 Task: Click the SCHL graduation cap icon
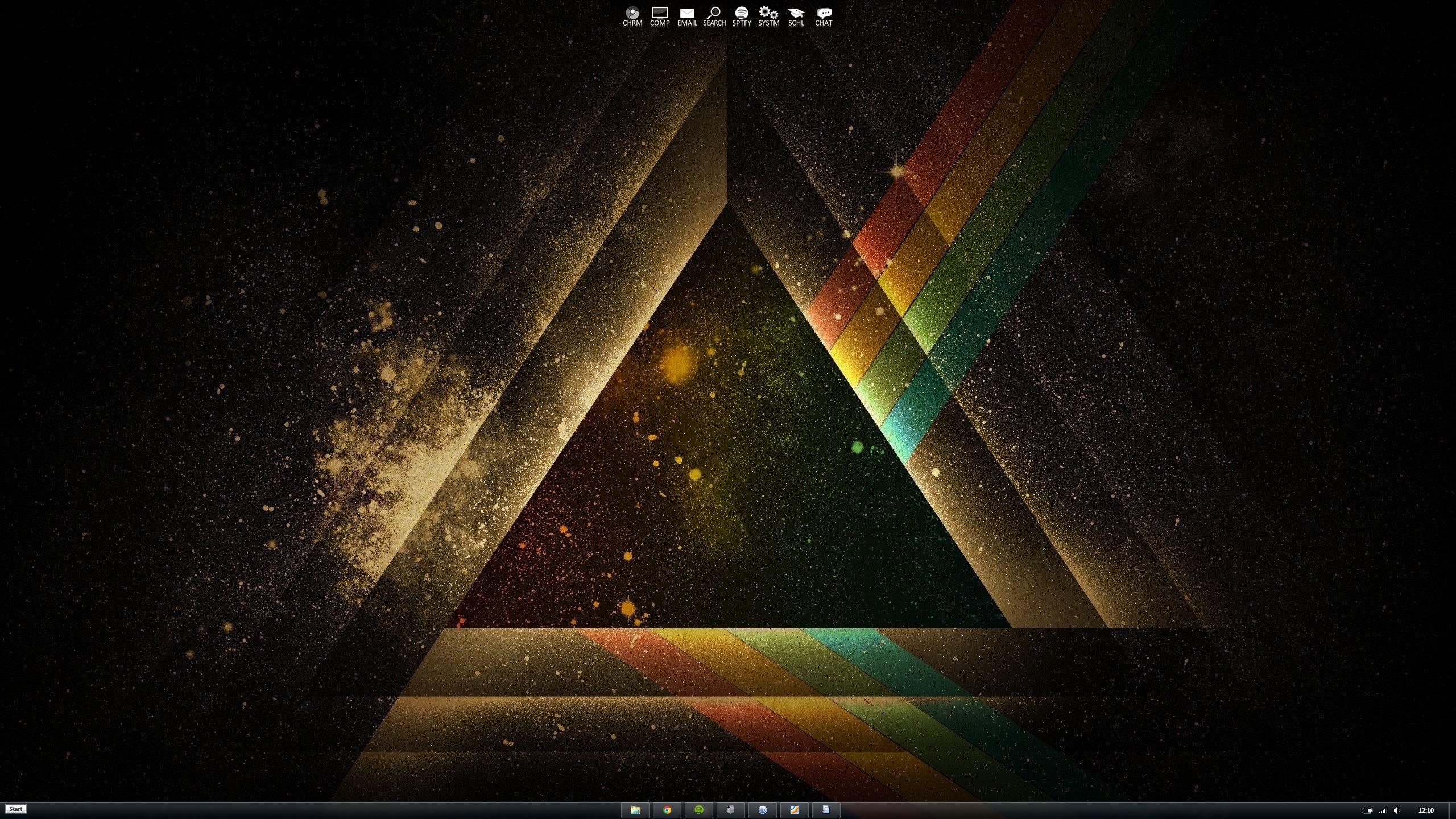pyautogui.click(x=796, y=16)
